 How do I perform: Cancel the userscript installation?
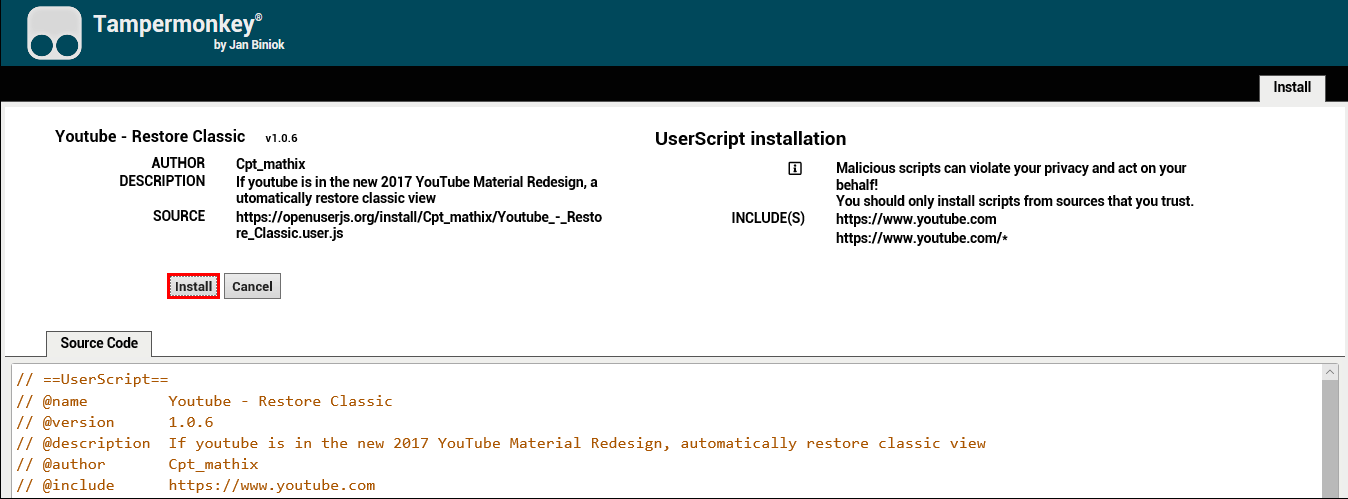tap(252, 286)
